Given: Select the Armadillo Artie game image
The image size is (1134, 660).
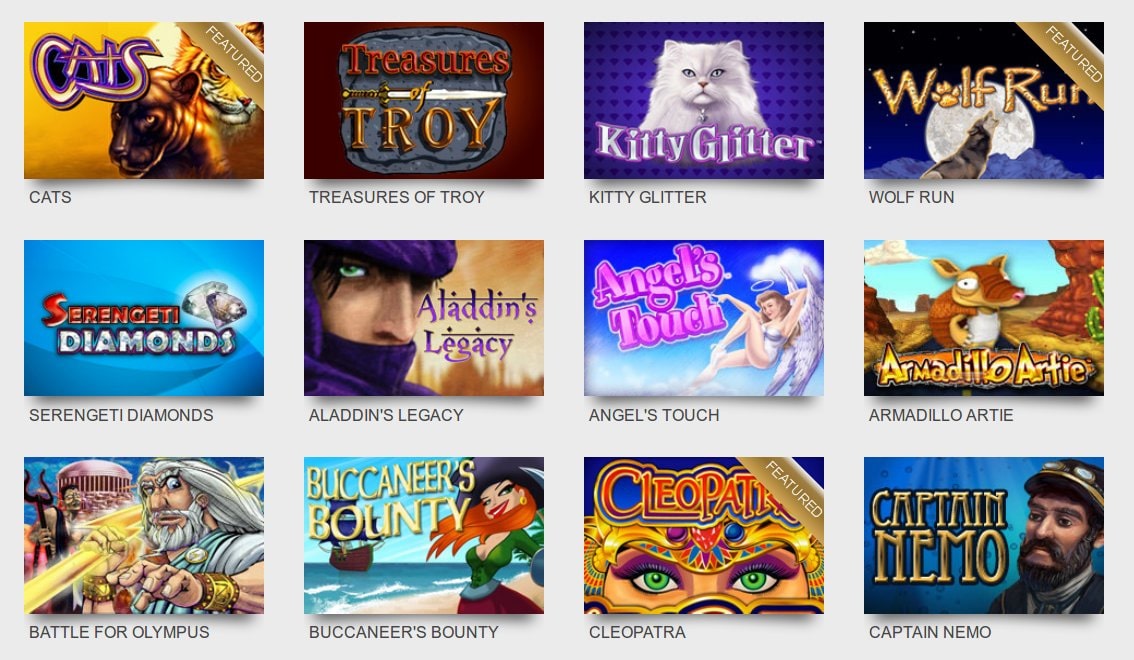Looking at the screenshot, I should tap(984, 318).
